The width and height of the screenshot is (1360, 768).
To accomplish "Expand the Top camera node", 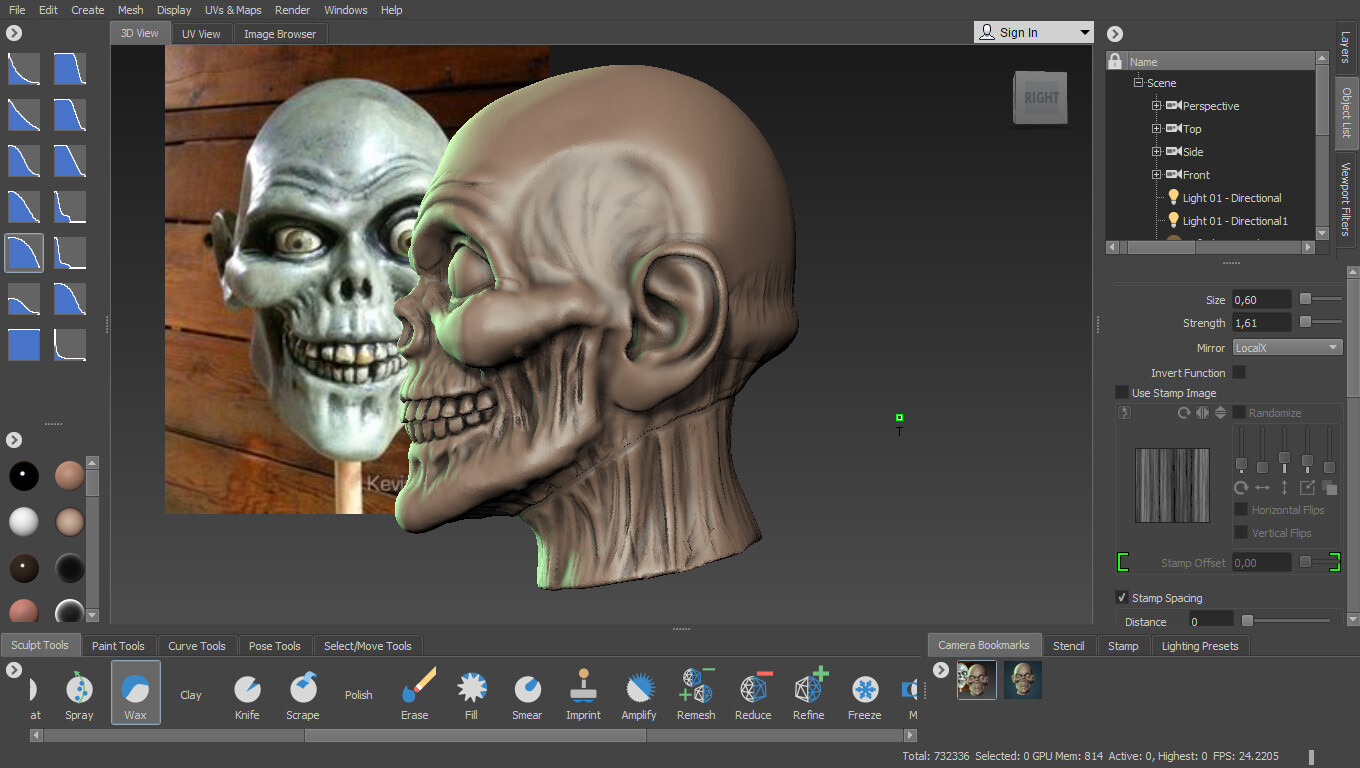I will coord(1157,129).
